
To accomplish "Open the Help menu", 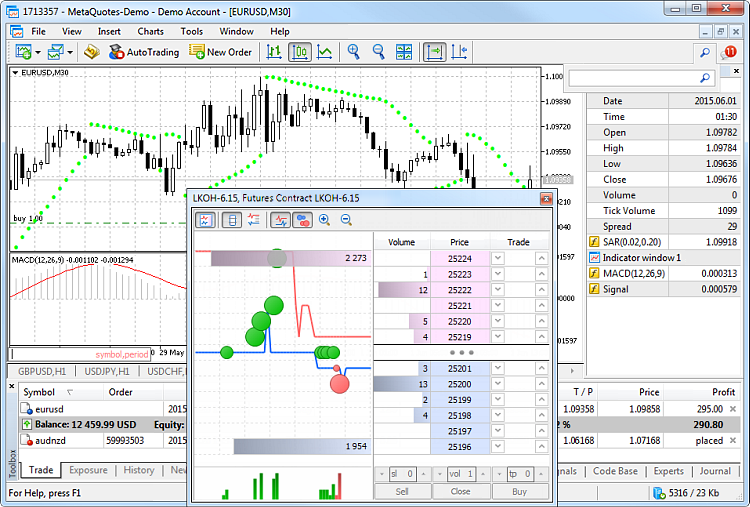I will tap(280, 32).
